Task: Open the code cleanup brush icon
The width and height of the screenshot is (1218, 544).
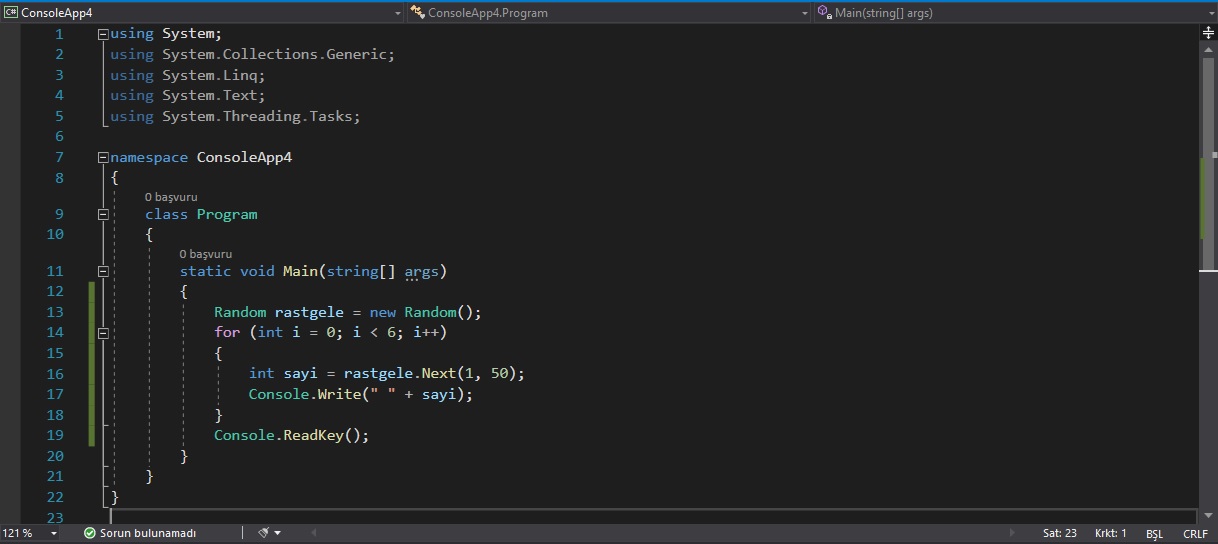Action: point(263,533)
